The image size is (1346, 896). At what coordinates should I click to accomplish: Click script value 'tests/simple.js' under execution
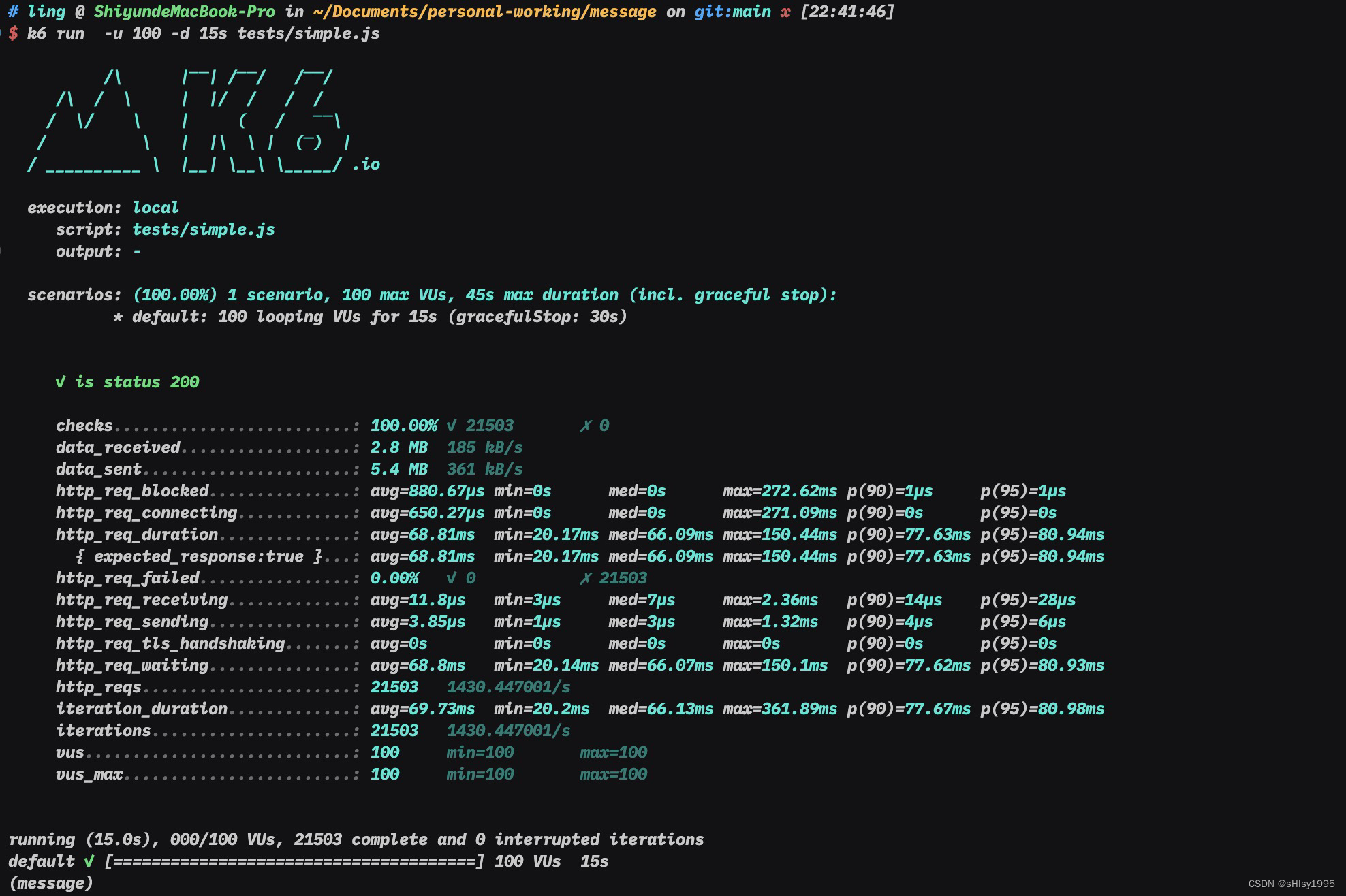(x=203, y=229)
